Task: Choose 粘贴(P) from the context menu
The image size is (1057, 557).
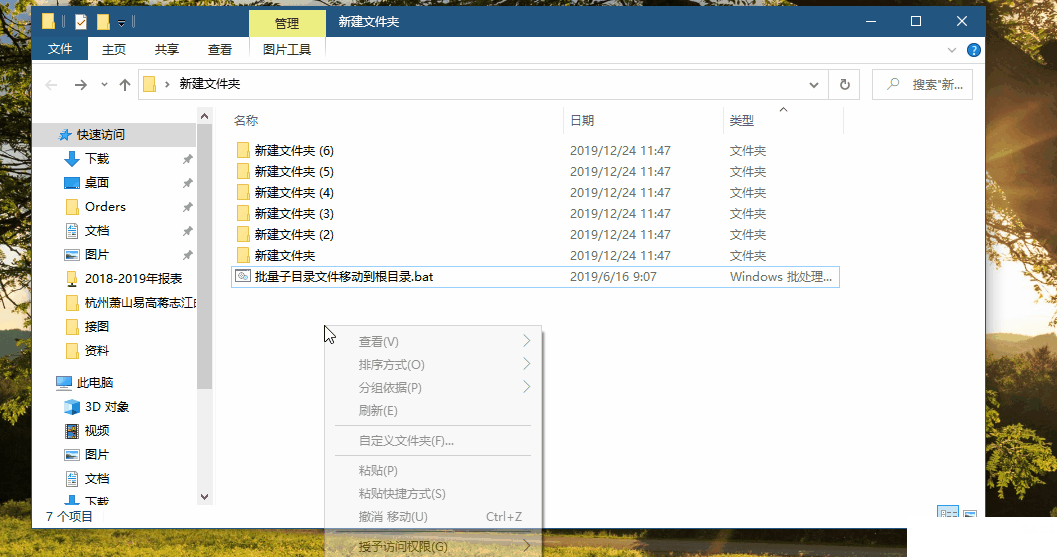Action: (433, 471)
